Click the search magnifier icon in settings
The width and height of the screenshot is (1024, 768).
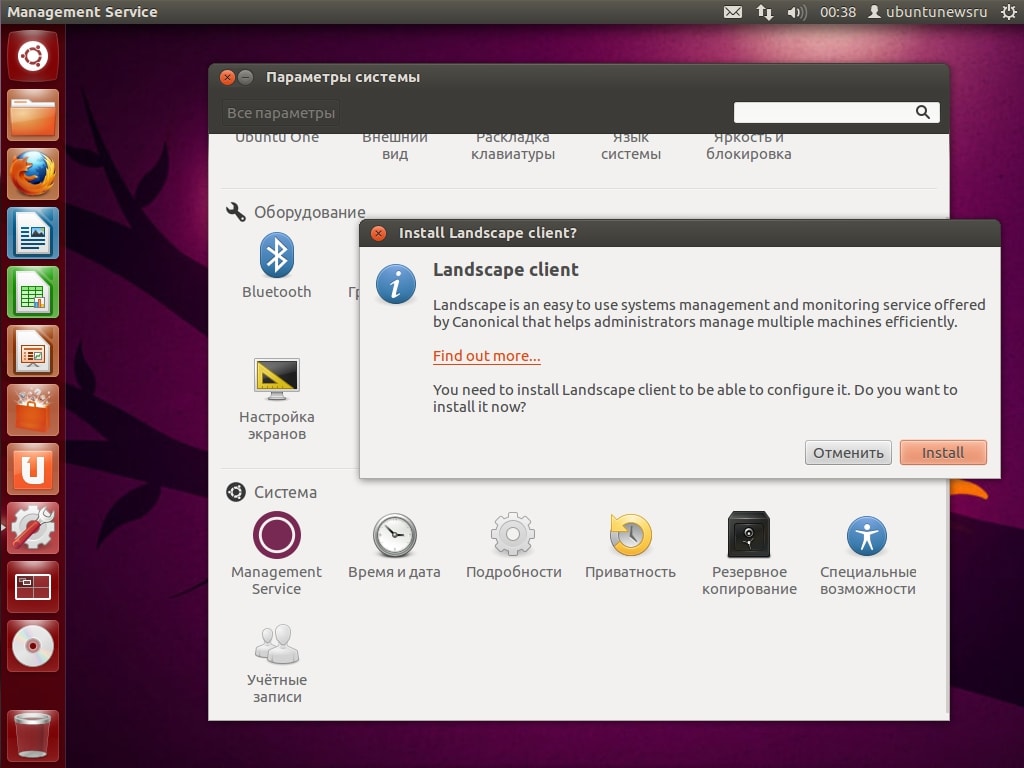pyautogui.click(x=922, y=112)
